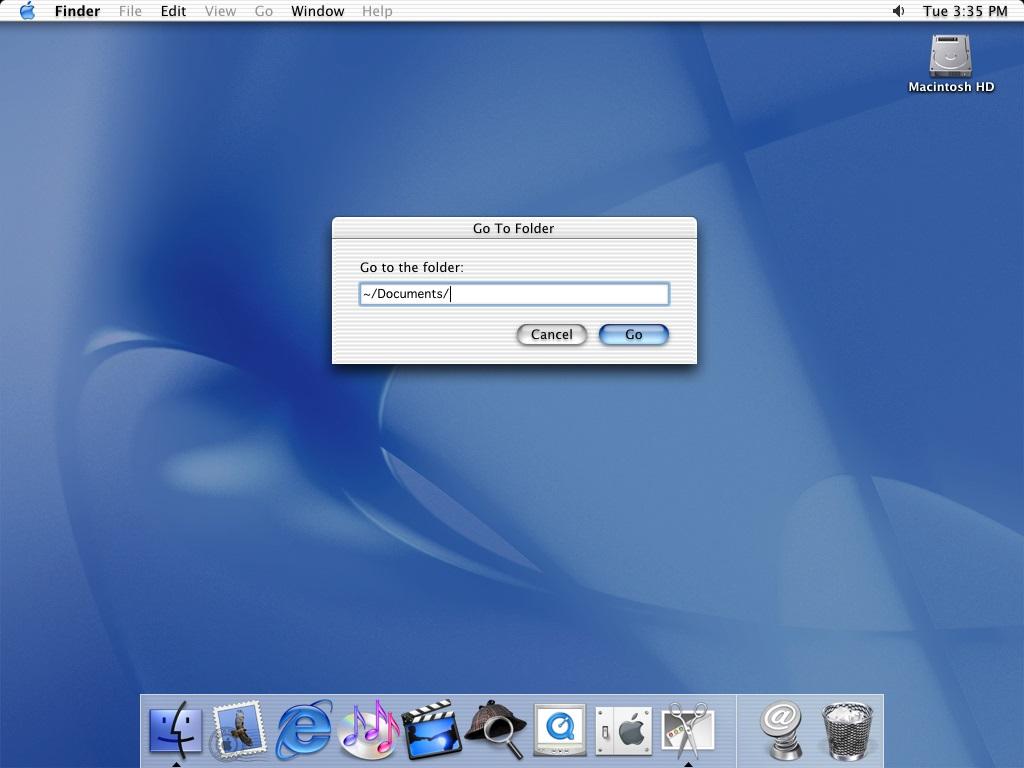Click the scissors Grab icon in Dock
Screen dimensions: 1024x768
pos(688,730)
